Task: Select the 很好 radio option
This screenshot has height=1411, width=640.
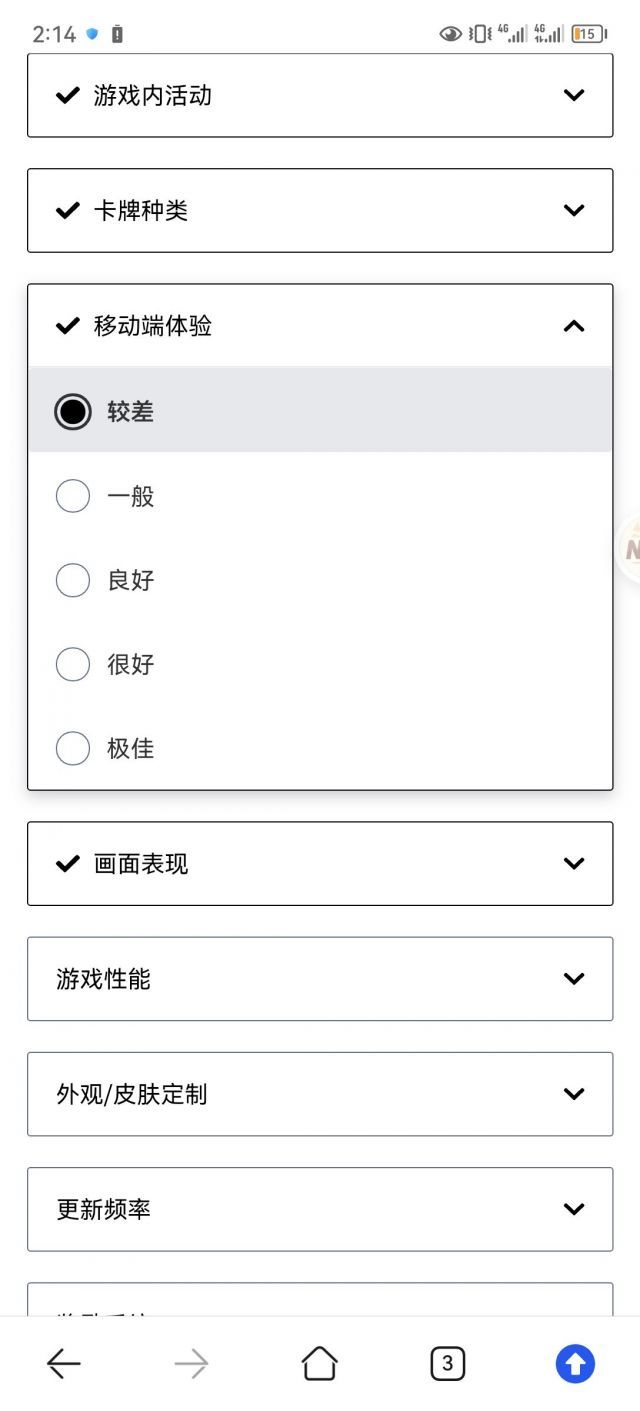Action: pos(320,664)
